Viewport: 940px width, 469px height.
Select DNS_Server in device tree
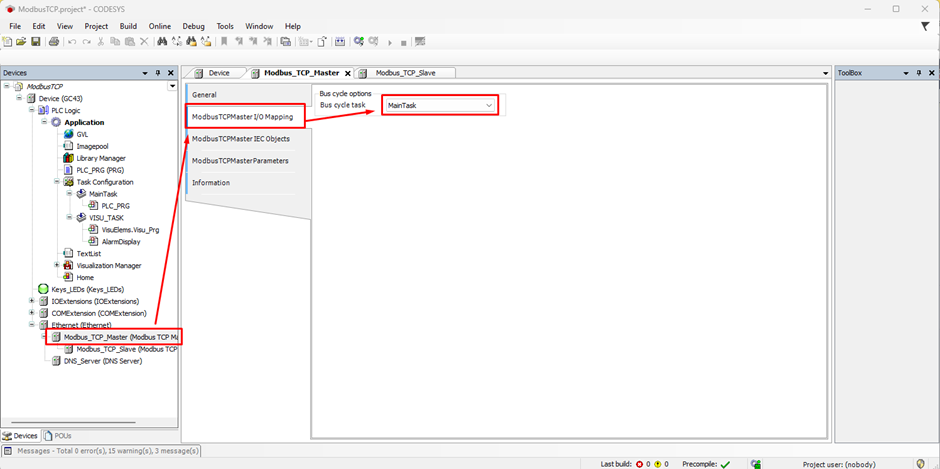pos(103,360)
